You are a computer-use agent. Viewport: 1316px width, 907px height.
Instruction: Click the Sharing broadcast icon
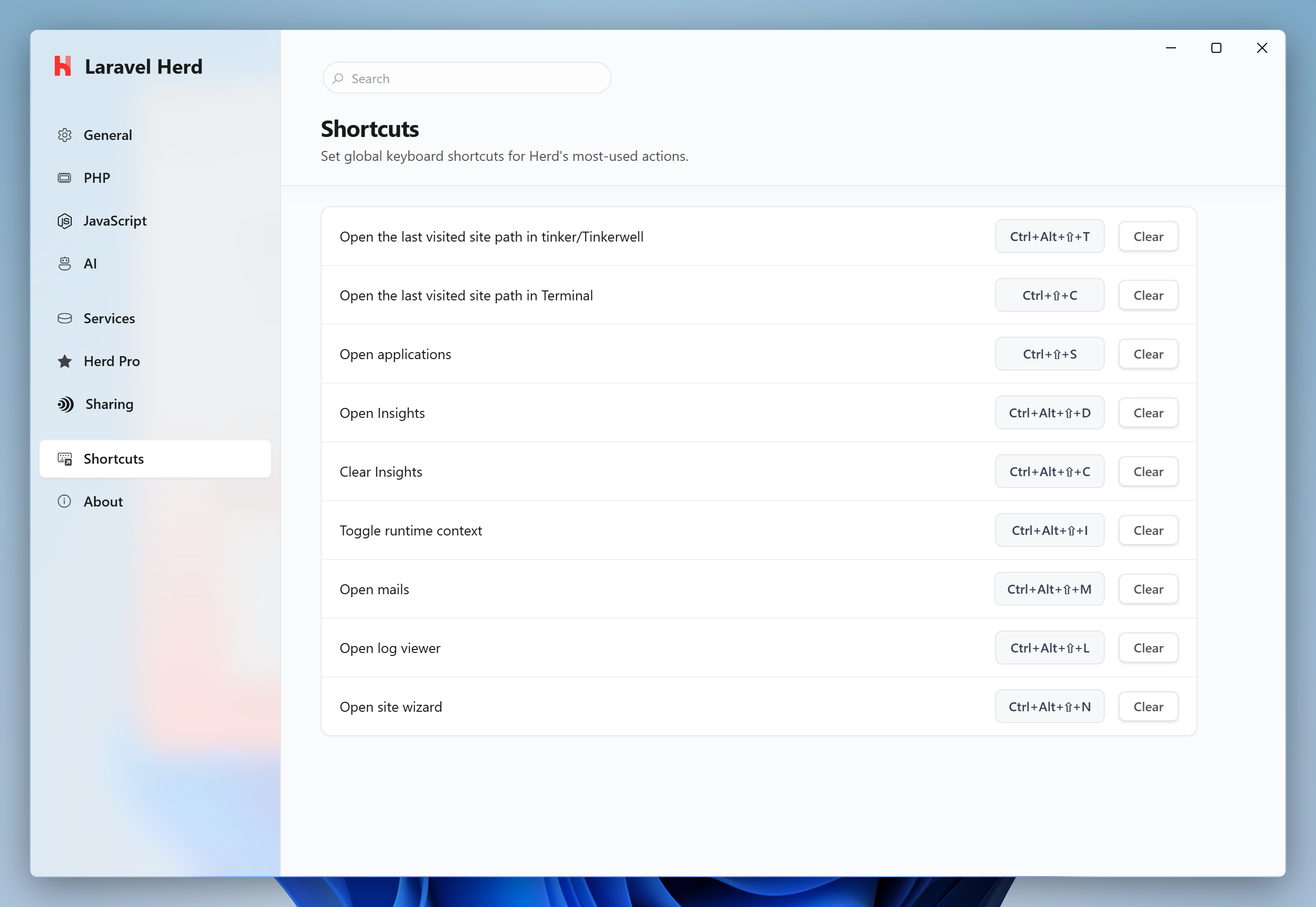pos(65,404)
